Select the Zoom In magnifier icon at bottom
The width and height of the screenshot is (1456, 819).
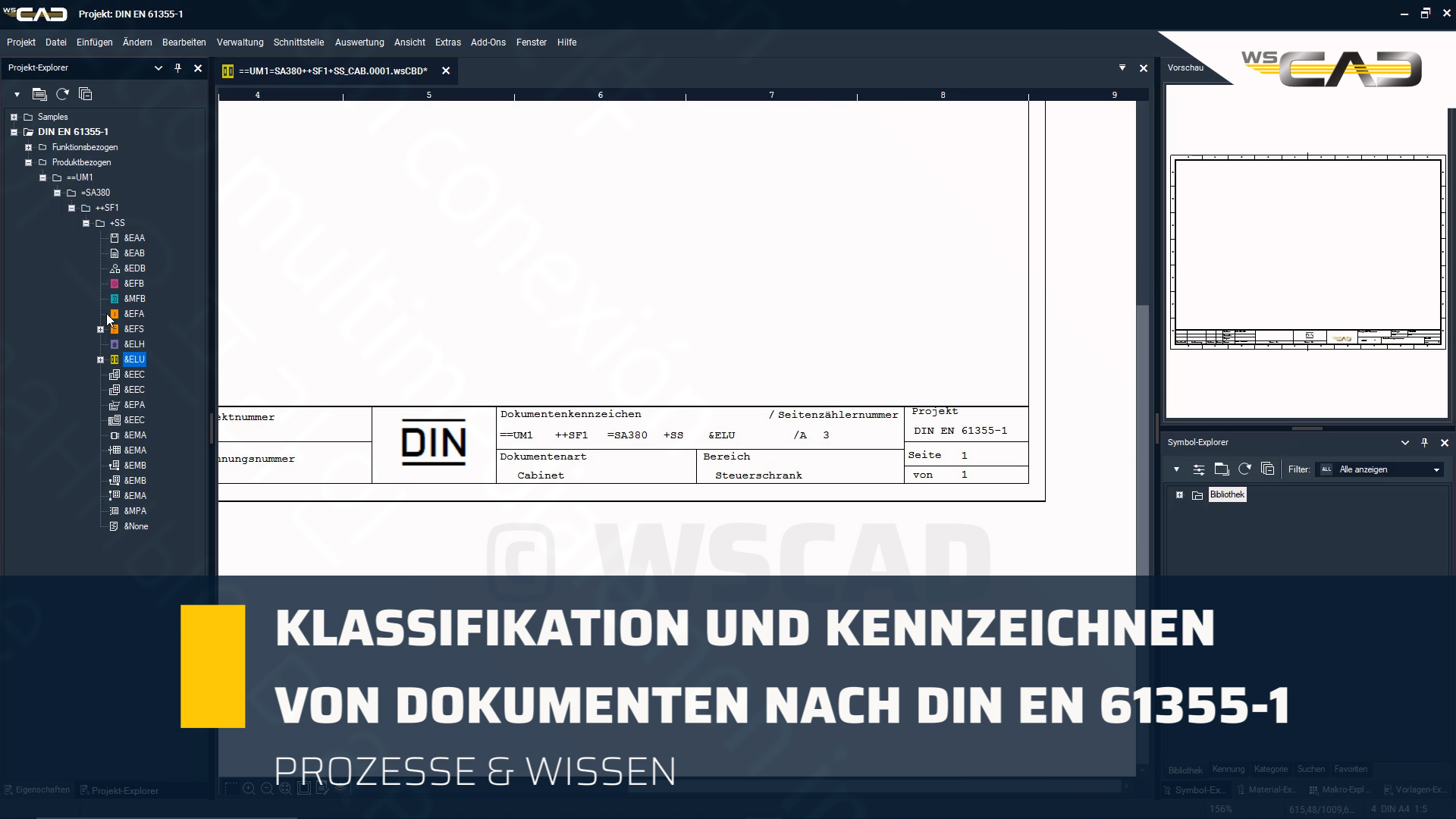(249, 789)
